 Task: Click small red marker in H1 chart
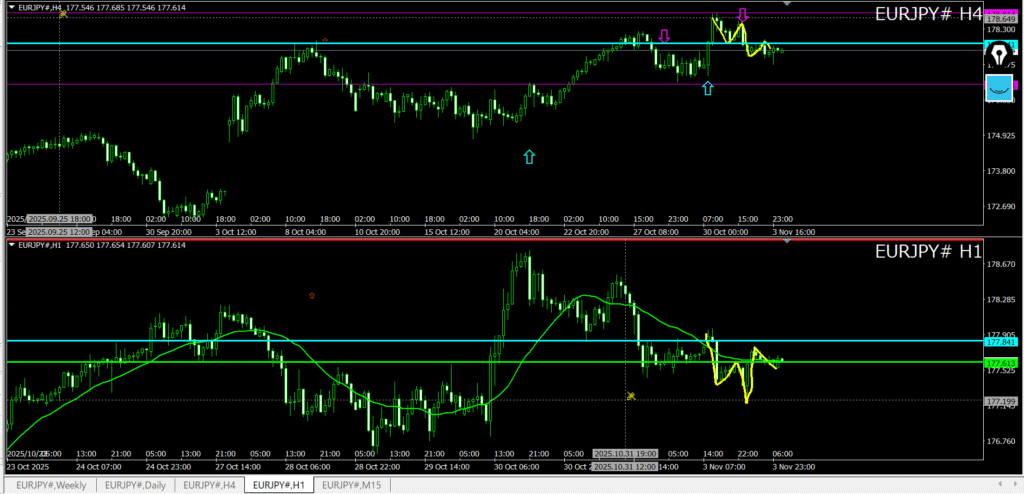[x=313, y=295]
